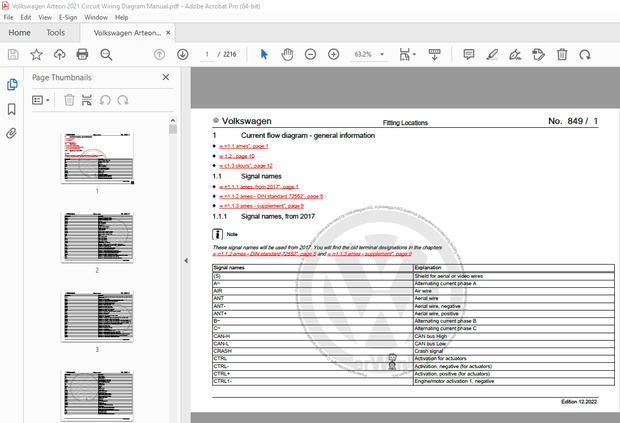The width and height of the screenshot is (620, 423).
Task: Follow 'DIN standard 72552, page 5' bullet link
Action: [x=271, y=196]
